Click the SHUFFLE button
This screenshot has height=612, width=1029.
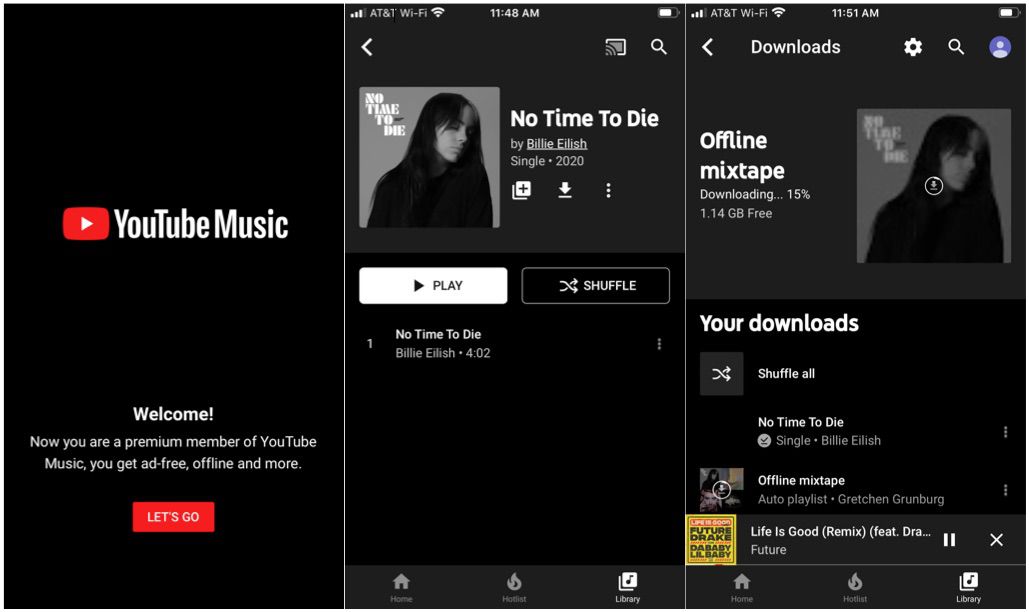pyautogui.click(x=596, y=285)
